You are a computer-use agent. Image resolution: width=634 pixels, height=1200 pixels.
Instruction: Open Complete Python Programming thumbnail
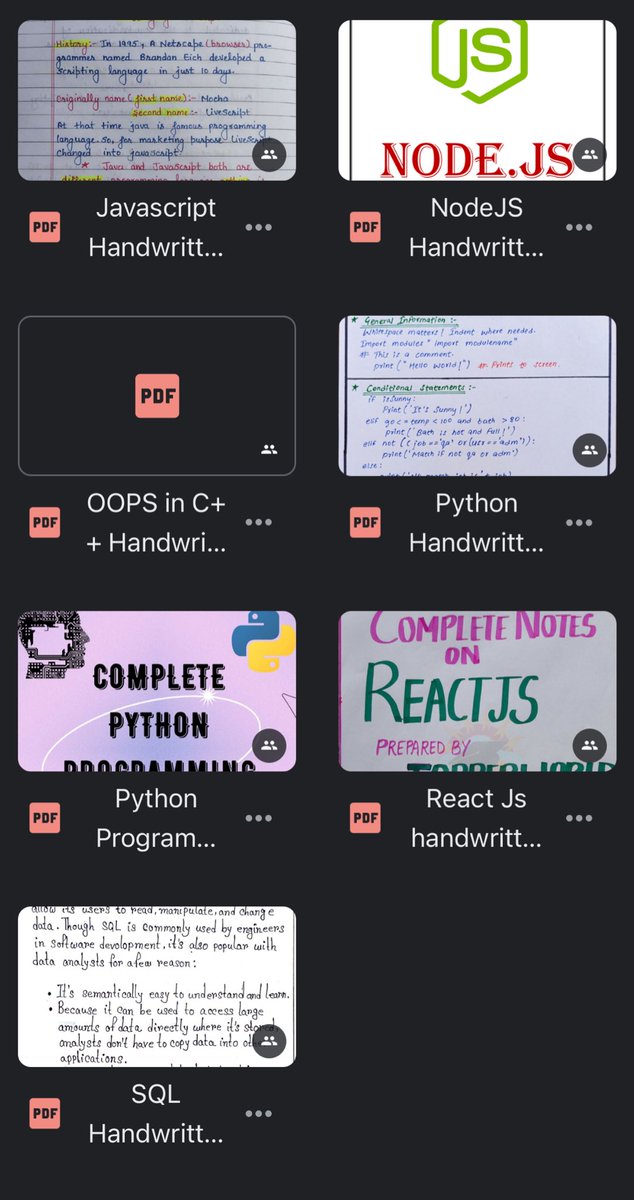pyautogui.click(x=157, y=691)
